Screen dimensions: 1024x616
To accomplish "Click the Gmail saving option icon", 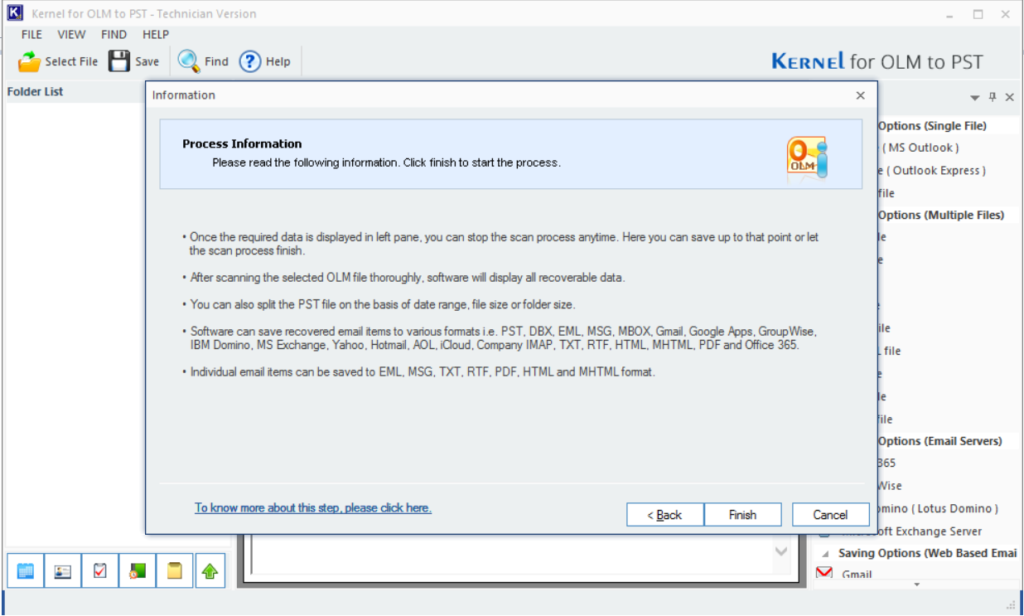I will (825, 574).
